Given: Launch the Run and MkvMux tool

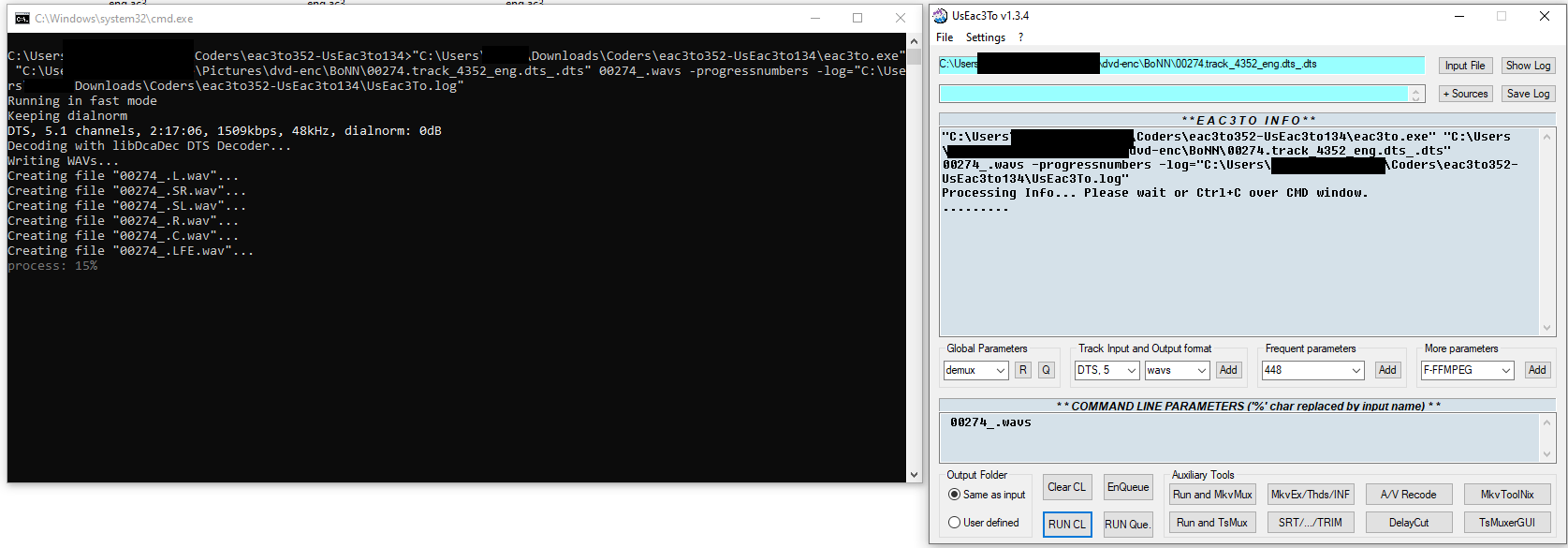Looking at the screenshot, I should tap(1212, 495).
